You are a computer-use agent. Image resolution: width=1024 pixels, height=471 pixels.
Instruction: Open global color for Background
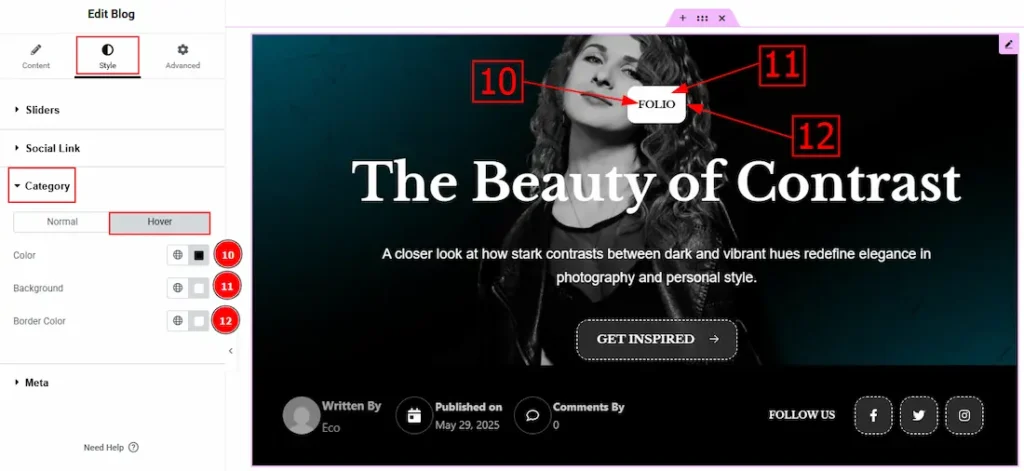(x=178, y=288)
